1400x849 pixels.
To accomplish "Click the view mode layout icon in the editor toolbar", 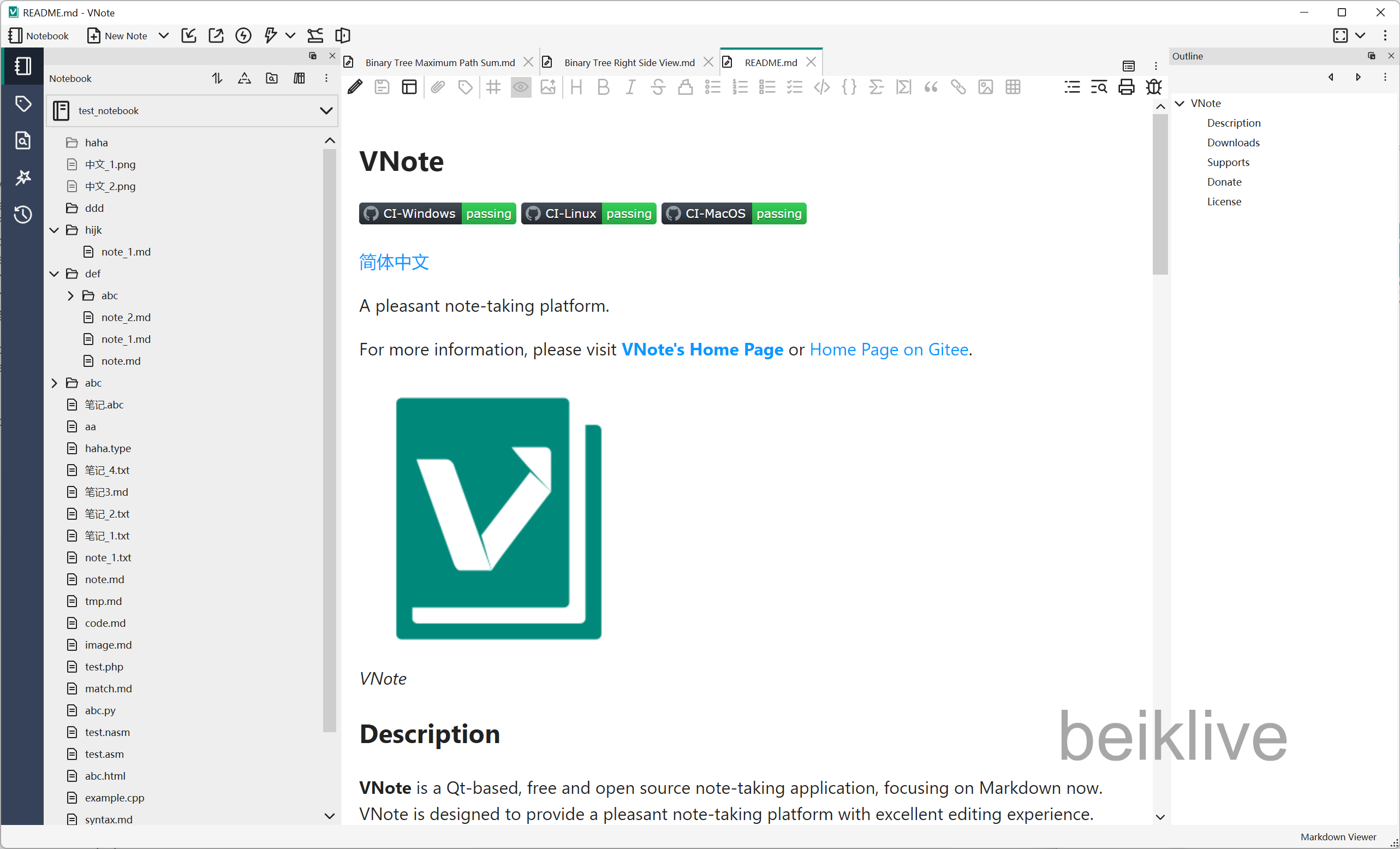I will [409, 87].
